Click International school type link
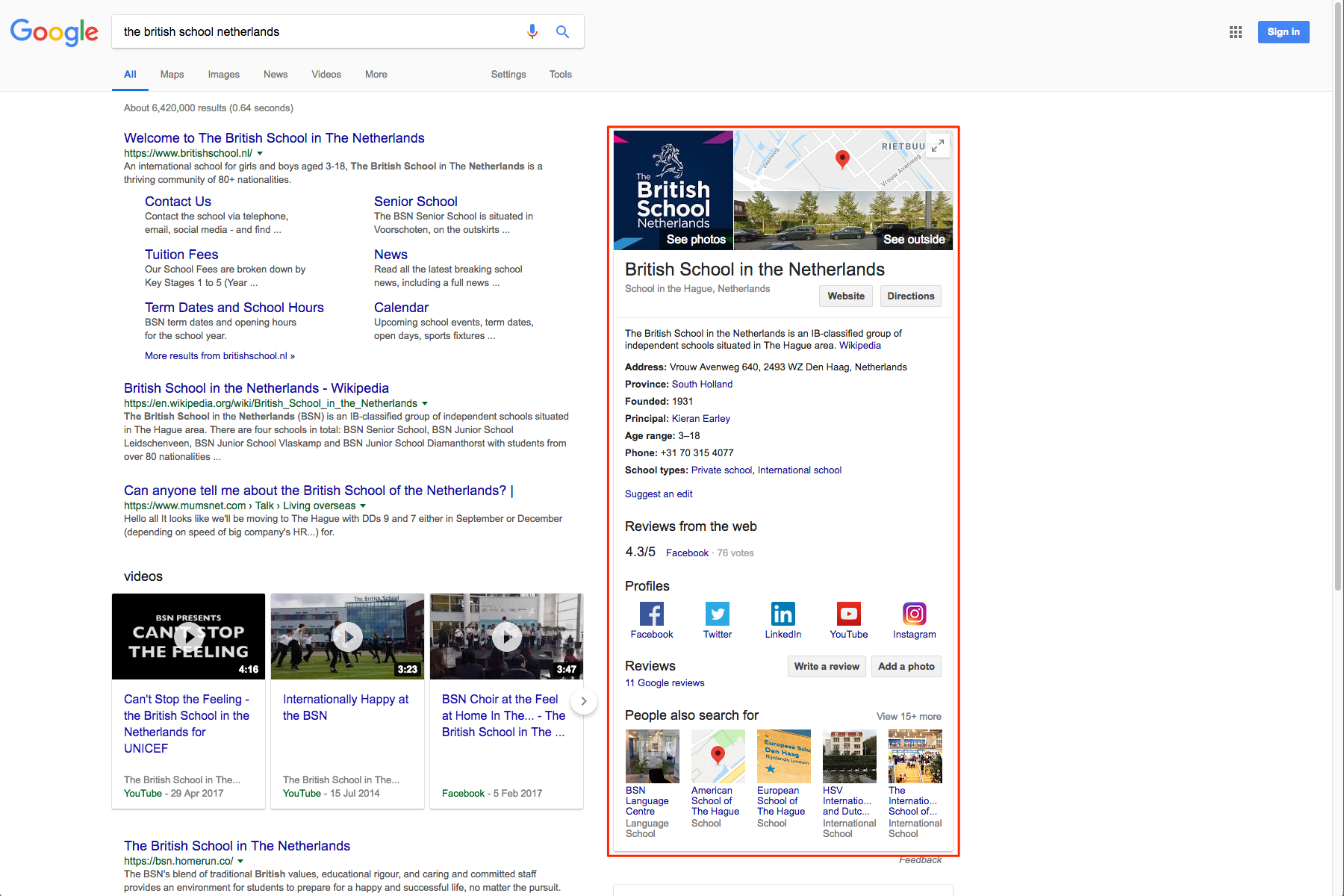This screenshot has width=1344, height=896. 800,470
